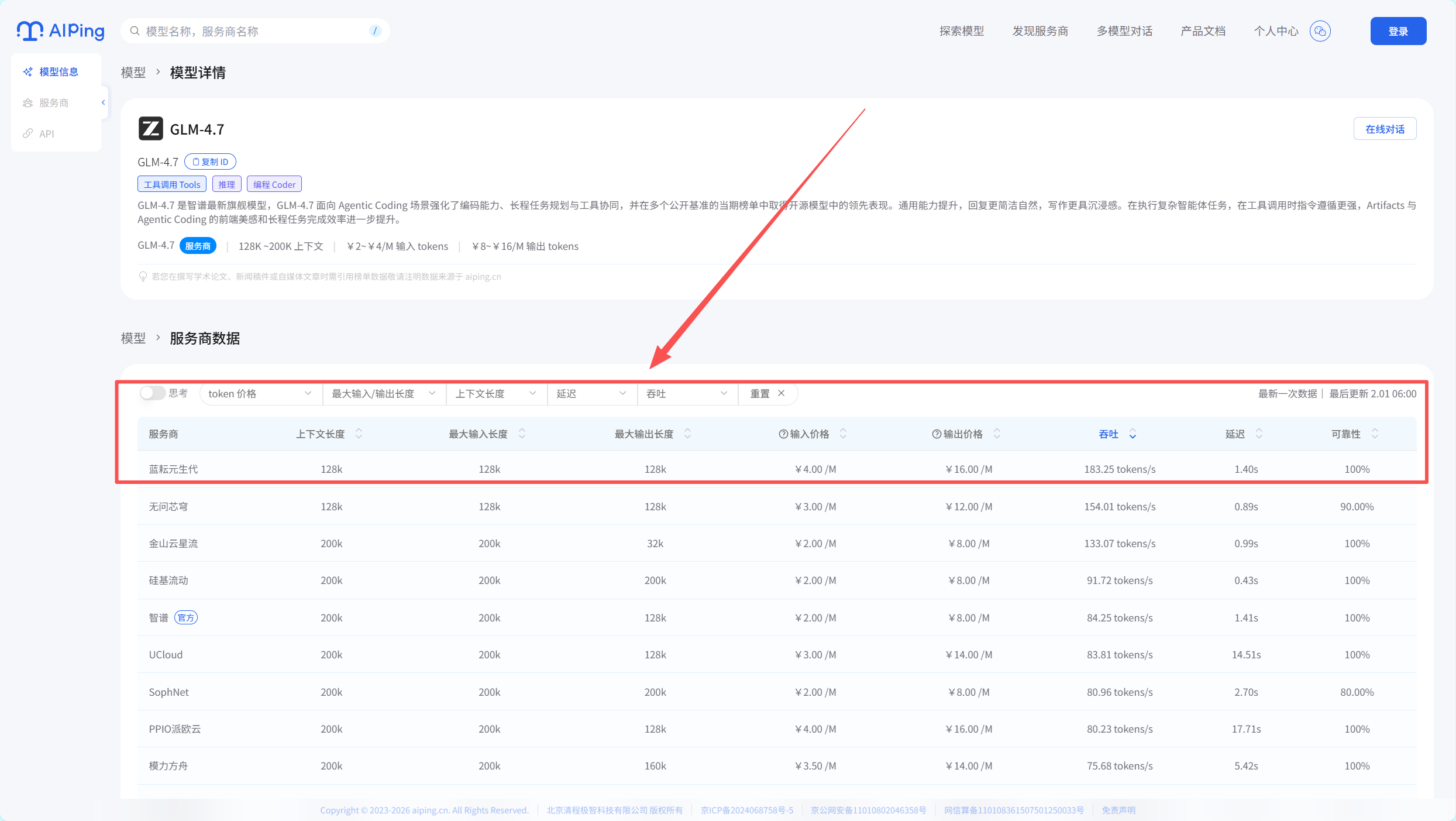Click the GLM-4.7 Z logo icon
The width and height of the screenshot is (1456, 821).
point(150,129)
